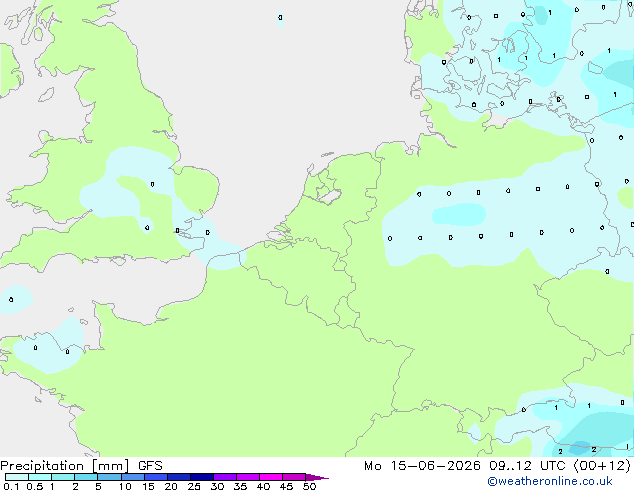Click the 15 mm legend color swatch
This screenshot has width=634, height=490.
click(155, 477)
